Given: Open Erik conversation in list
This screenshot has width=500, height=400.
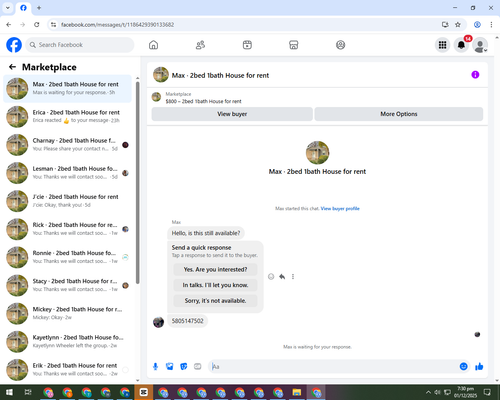Looking at the screenshot, I should (67, 369).
